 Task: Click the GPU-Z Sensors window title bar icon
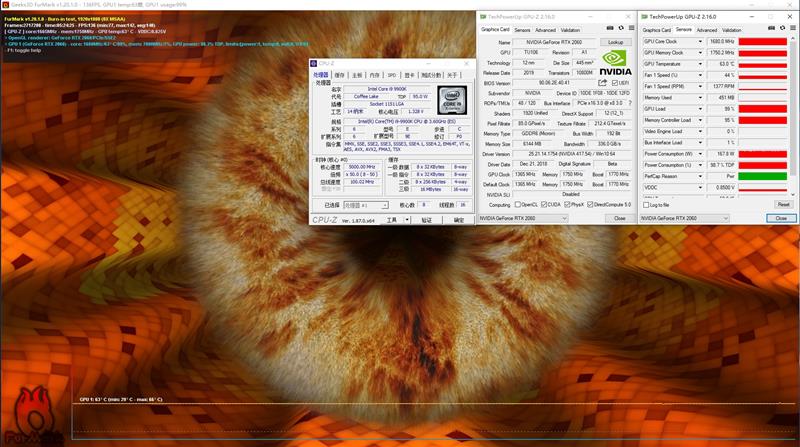644,17
